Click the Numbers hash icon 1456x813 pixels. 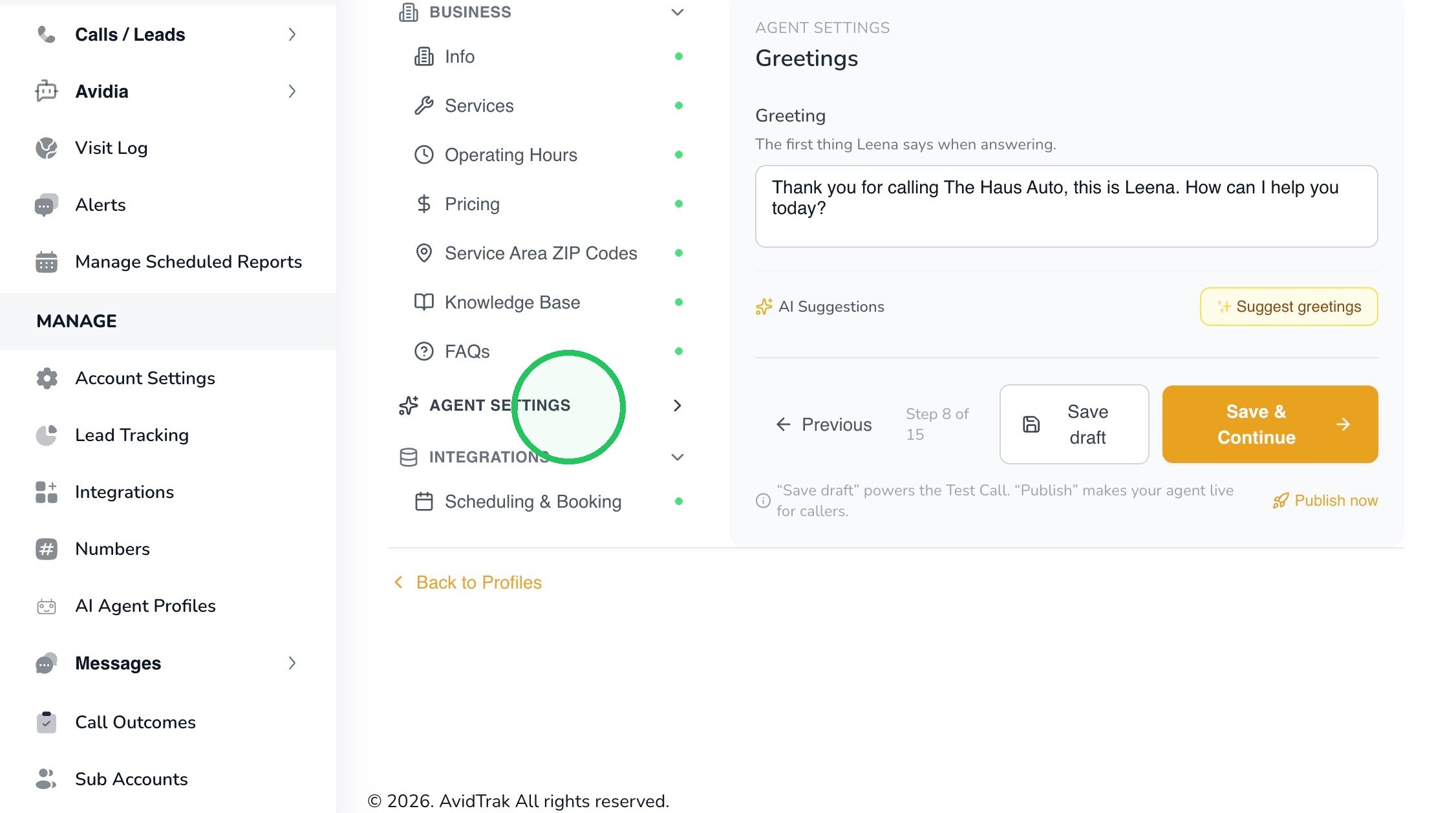46,549
